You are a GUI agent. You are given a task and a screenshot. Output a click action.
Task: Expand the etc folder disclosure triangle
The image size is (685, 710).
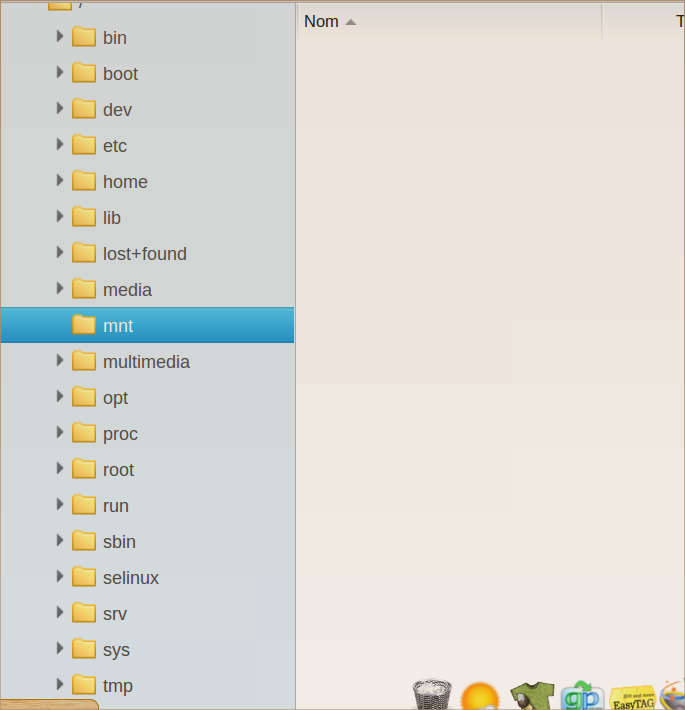click(59, 144)
